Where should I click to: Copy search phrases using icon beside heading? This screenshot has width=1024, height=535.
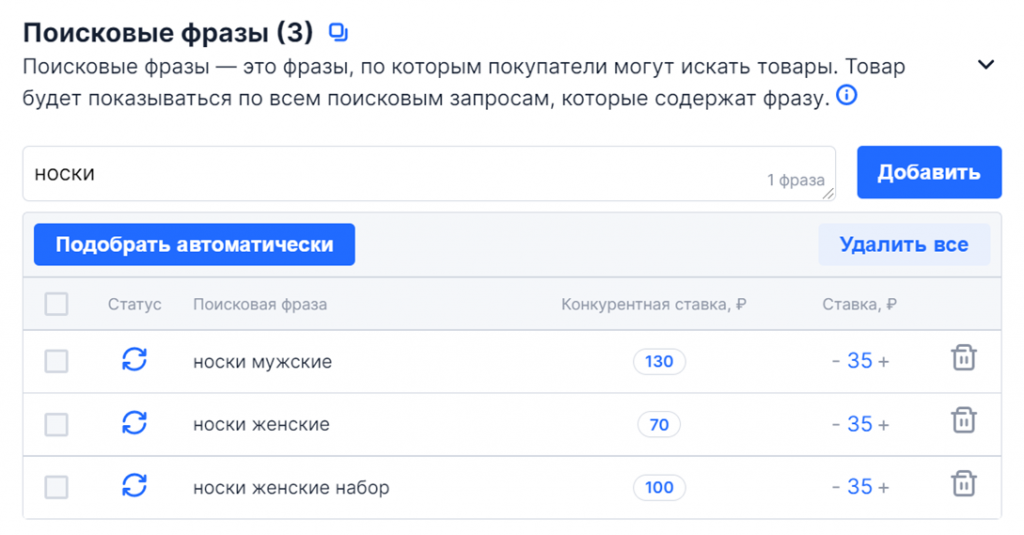[x=338, y=33]
